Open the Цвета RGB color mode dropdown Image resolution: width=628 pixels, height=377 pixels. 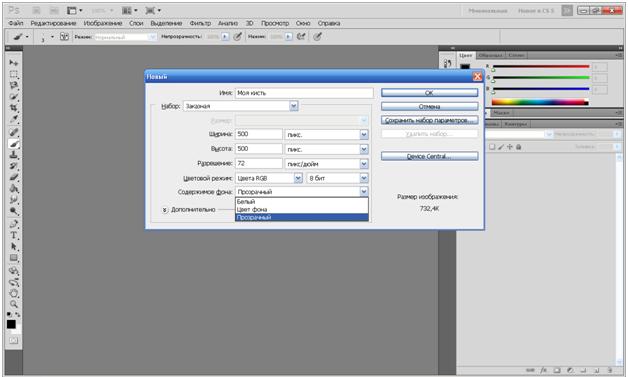pyautogui.click(x=298, y=178)
